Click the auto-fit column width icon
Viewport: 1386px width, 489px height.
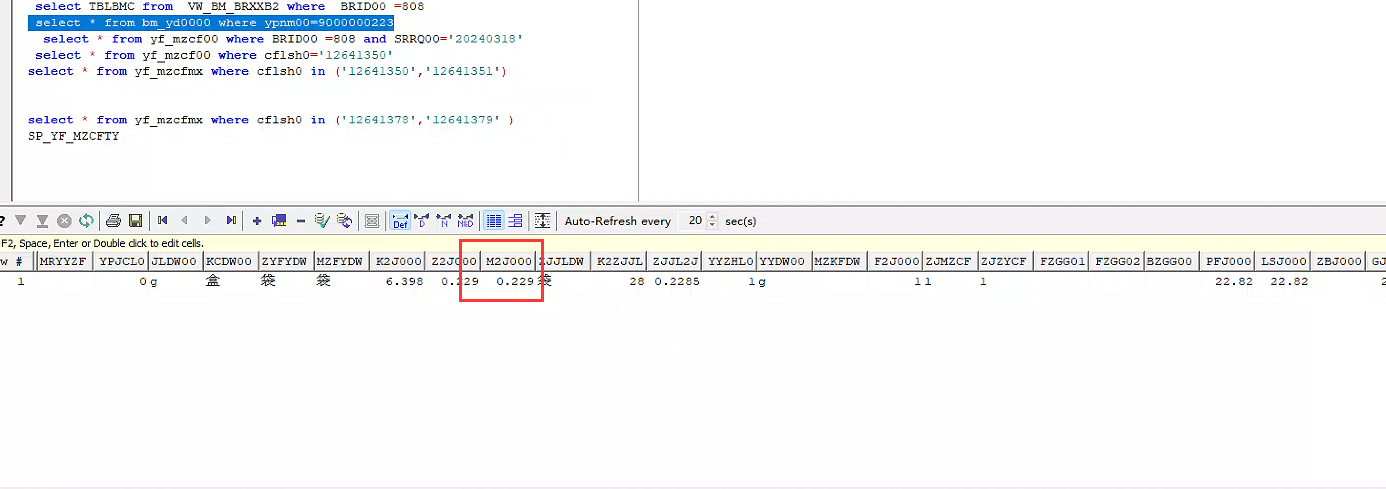coord(542,220)
